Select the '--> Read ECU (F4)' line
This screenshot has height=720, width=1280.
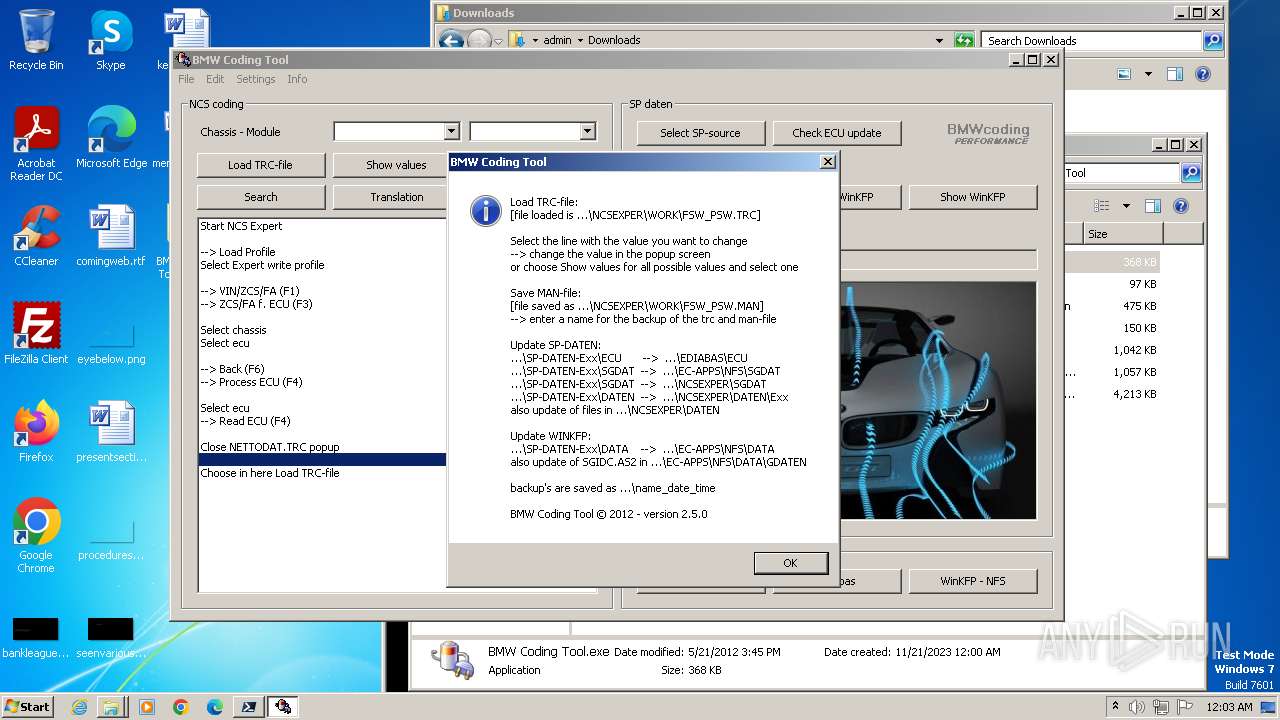tap(245, 421)
